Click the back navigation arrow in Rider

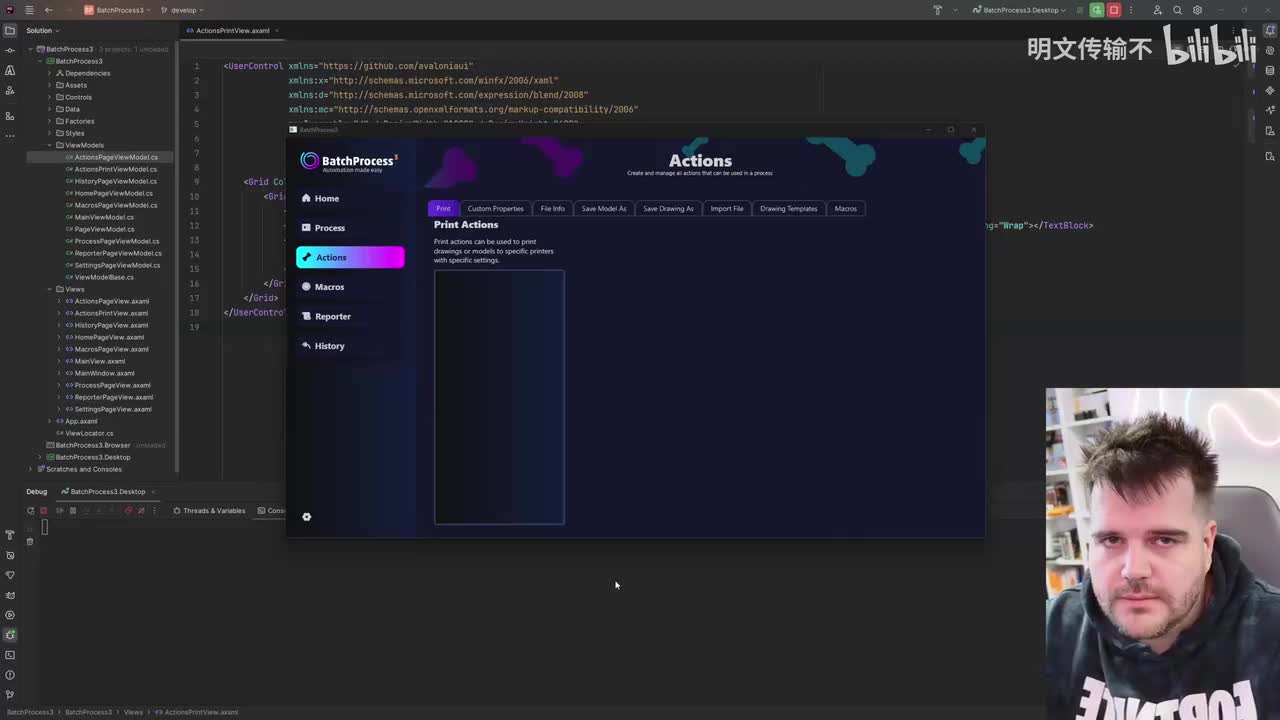pyautogui.click(x=49, y=10)
